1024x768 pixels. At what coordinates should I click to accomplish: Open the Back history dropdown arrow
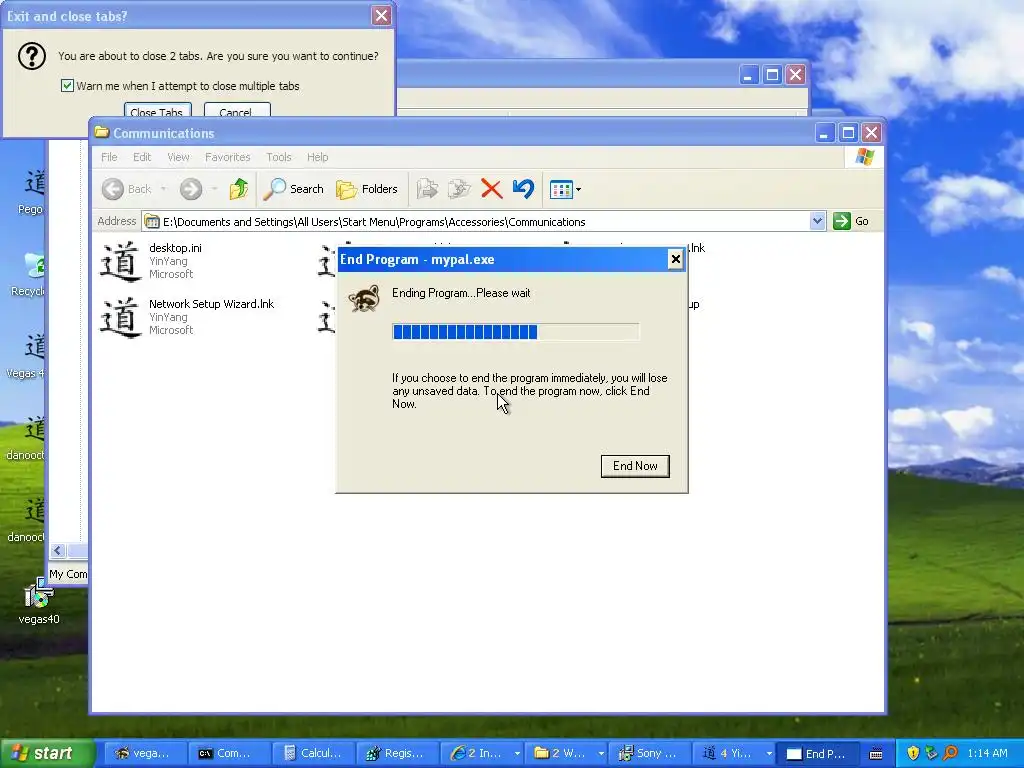click(163, 189)
